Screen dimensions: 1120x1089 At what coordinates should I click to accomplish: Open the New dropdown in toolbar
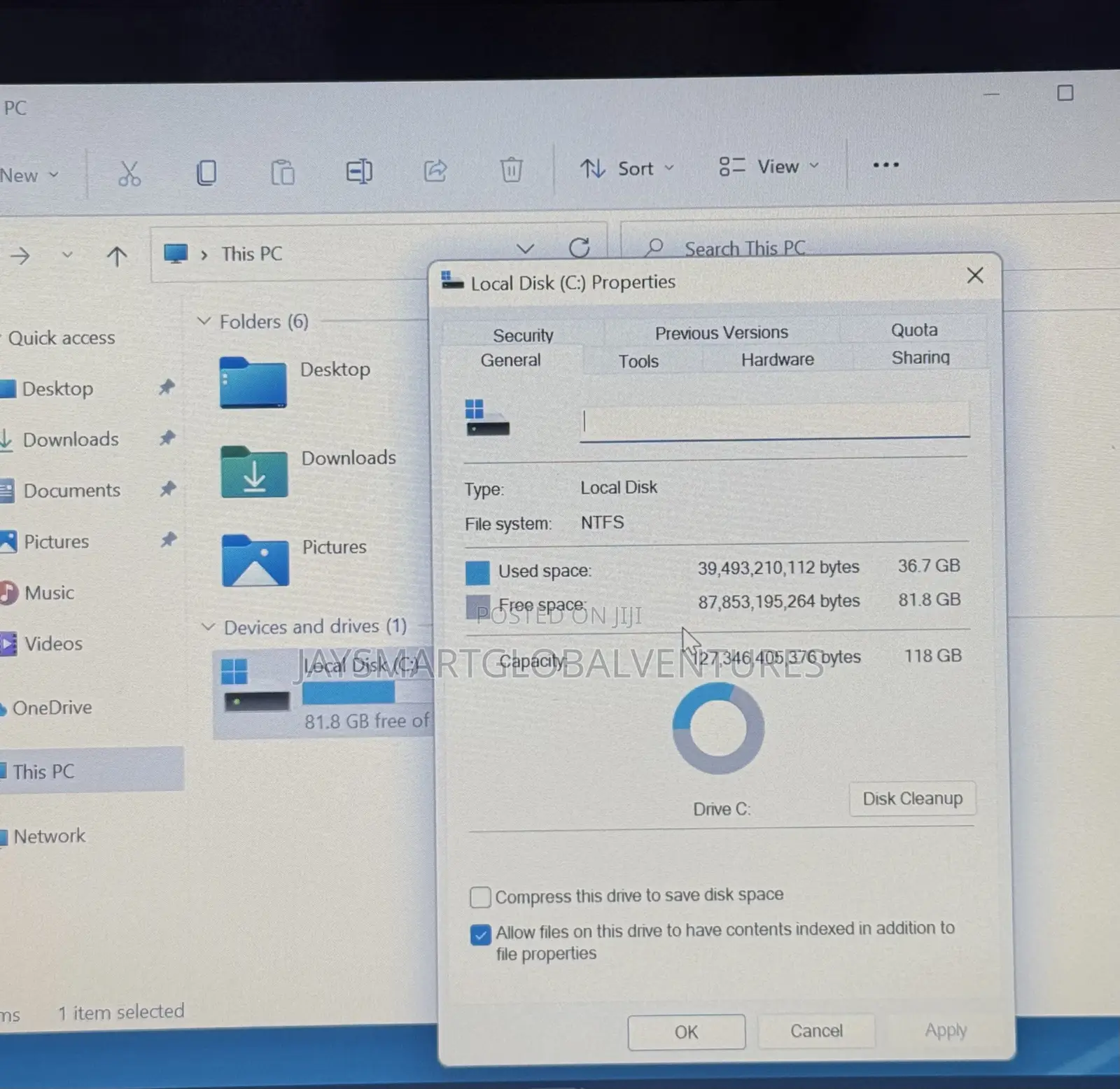pyautogui.click(x=29, y=175)
